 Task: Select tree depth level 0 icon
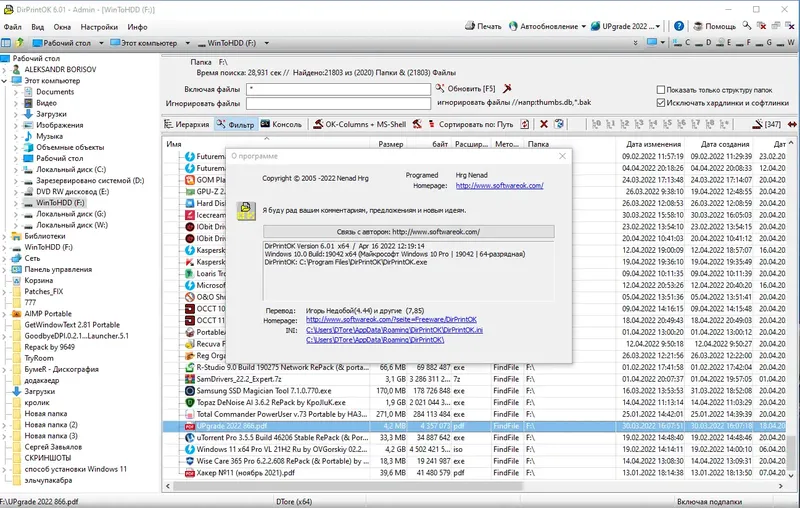coord(596,124)
